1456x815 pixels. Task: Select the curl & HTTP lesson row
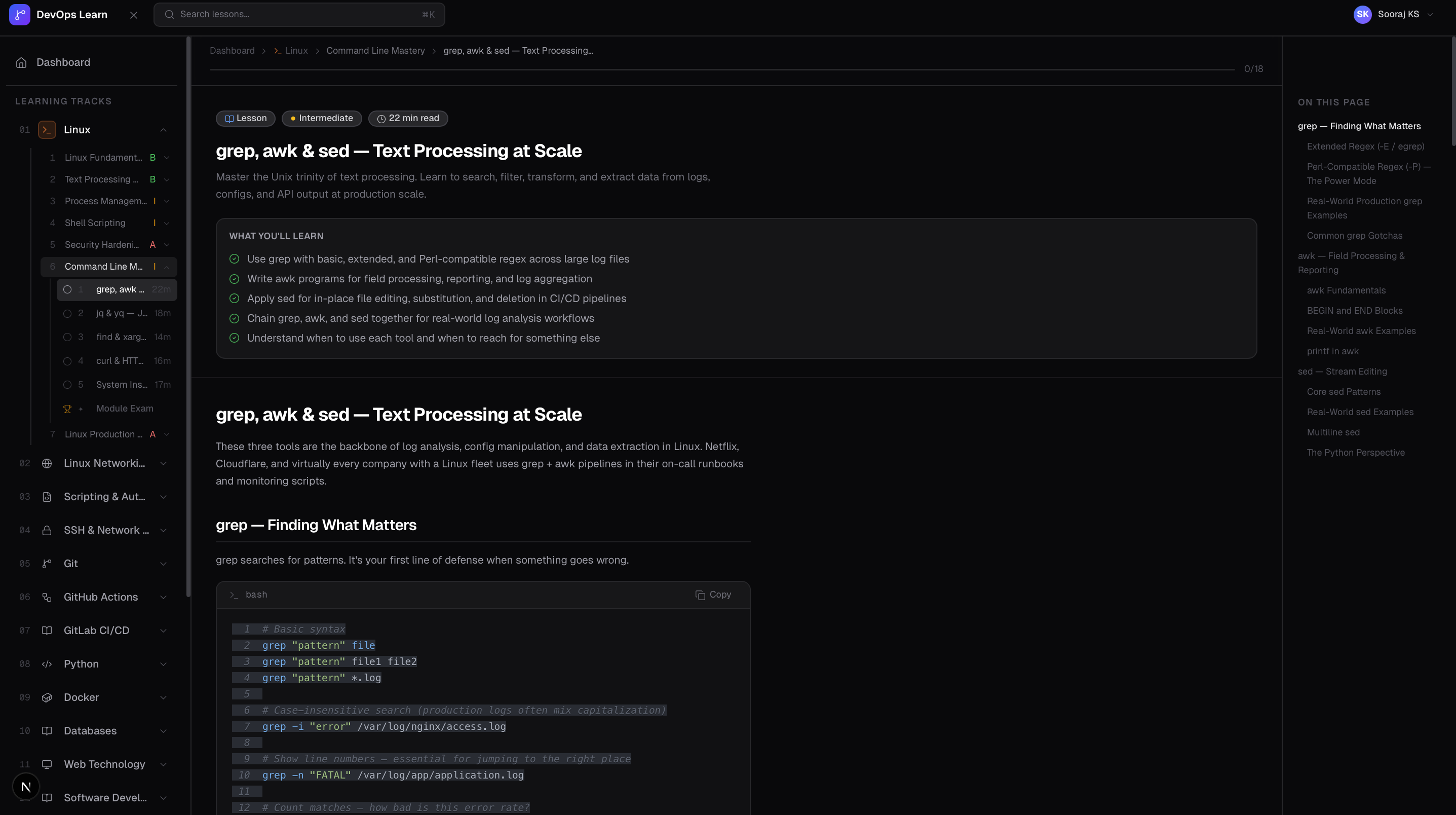click(117, 361)
